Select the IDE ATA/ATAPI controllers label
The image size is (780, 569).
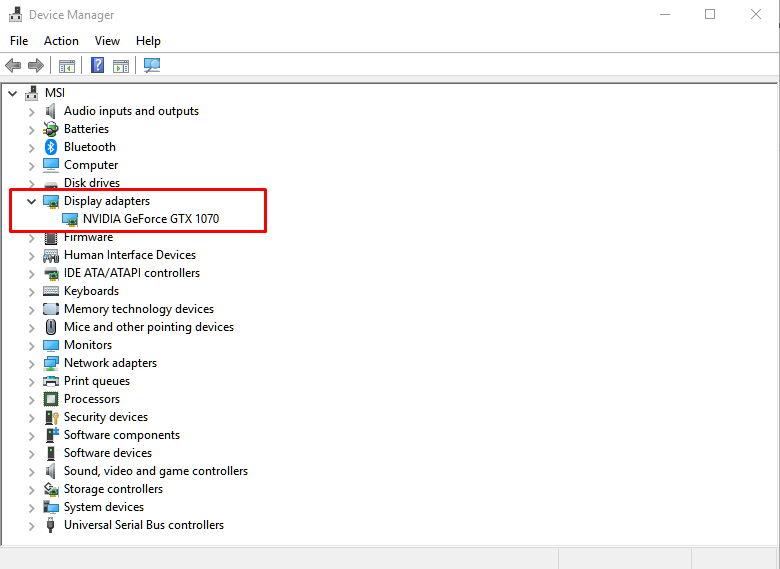132,273
